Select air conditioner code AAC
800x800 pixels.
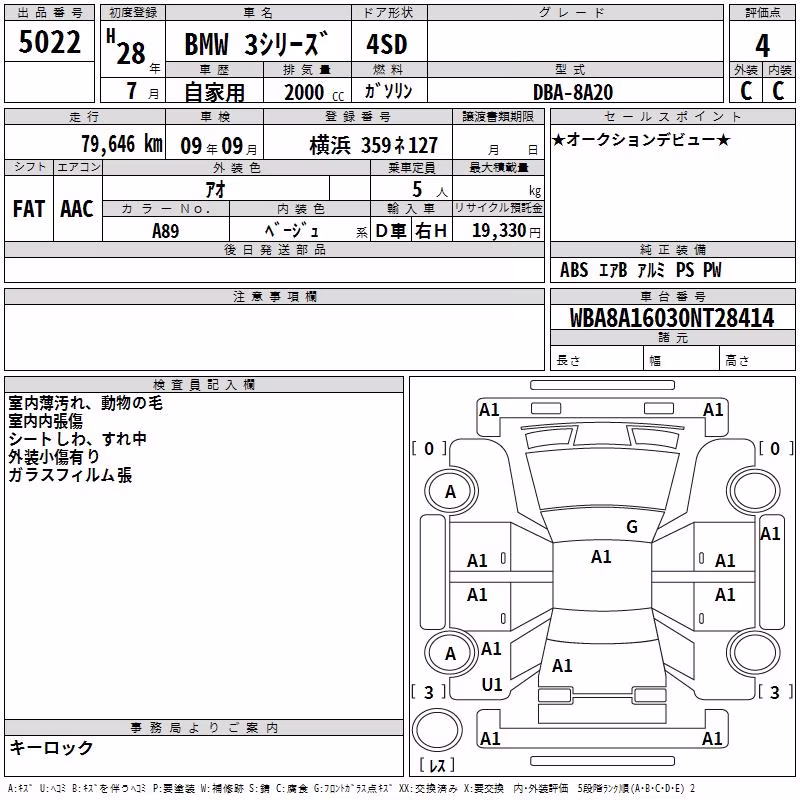coord(77,209)
